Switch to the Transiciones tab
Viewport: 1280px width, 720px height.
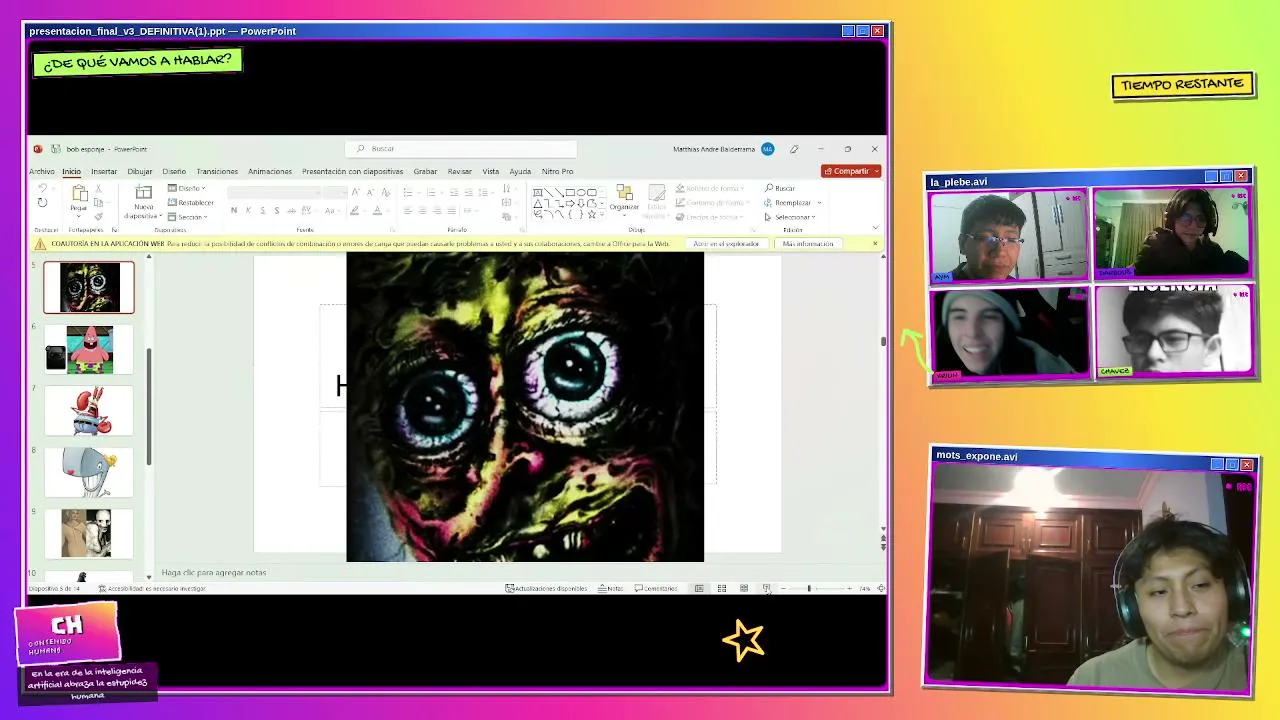[x=217, y=171]
